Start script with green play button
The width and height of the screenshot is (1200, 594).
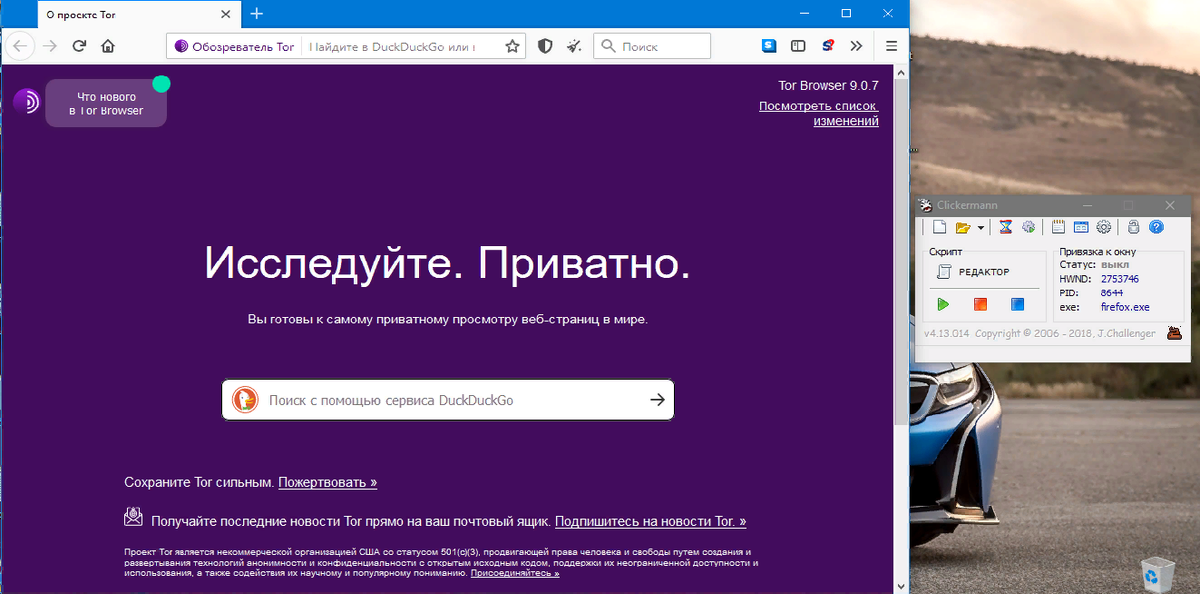tap(943, 304)
